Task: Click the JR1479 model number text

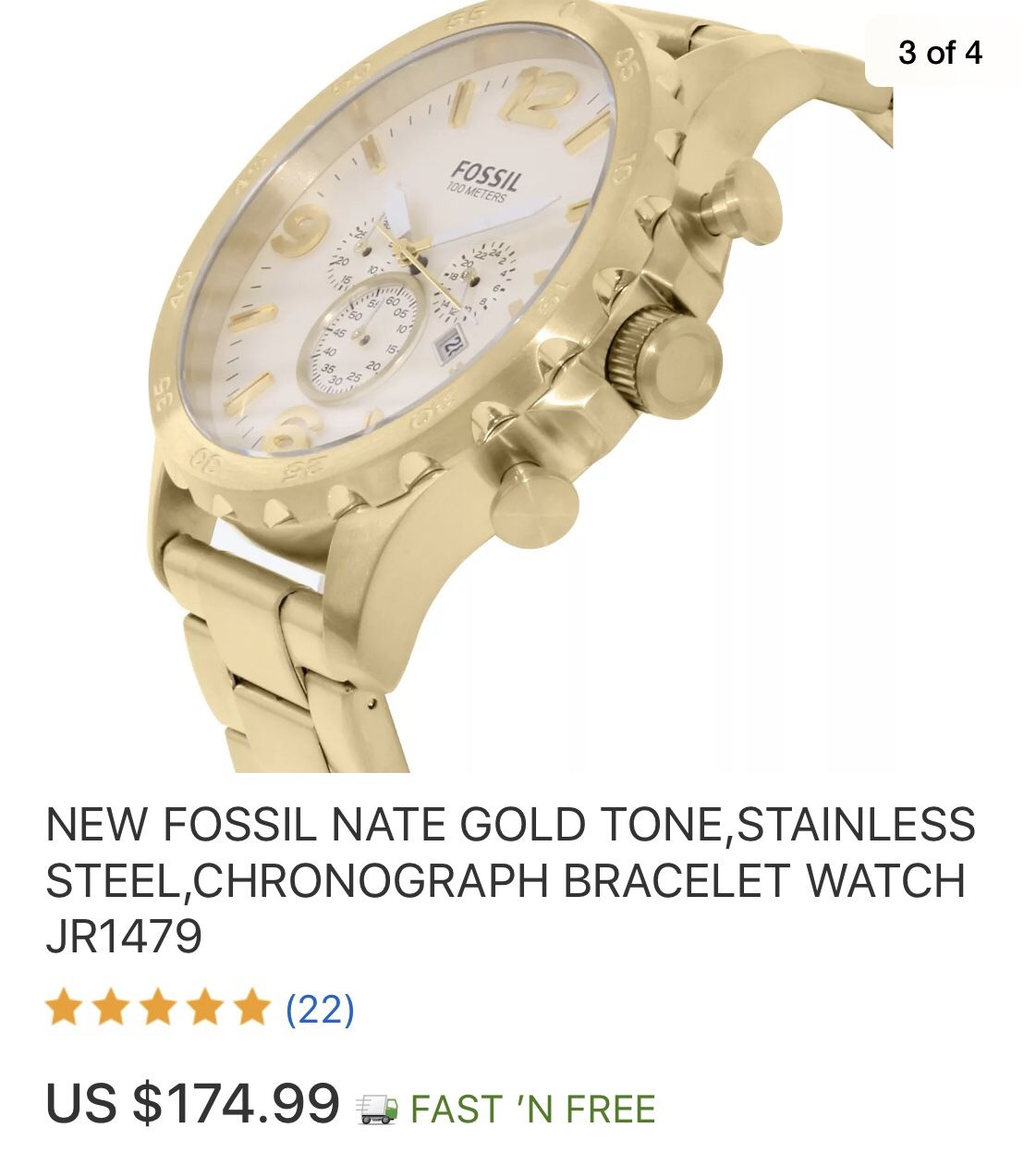Action: (x=124, y=936)
